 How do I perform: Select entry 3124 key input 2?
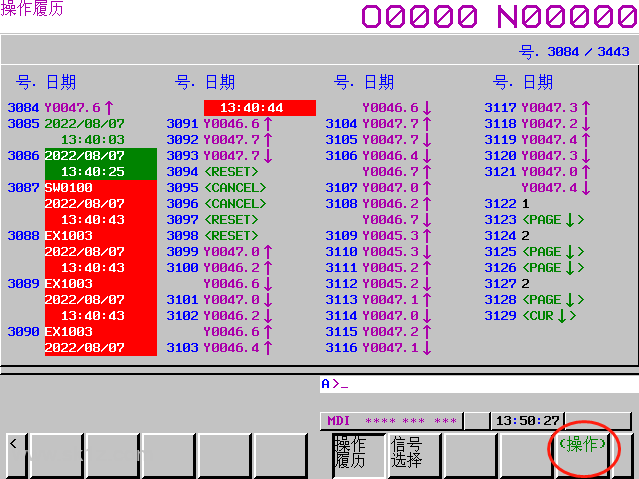point(507,236)
